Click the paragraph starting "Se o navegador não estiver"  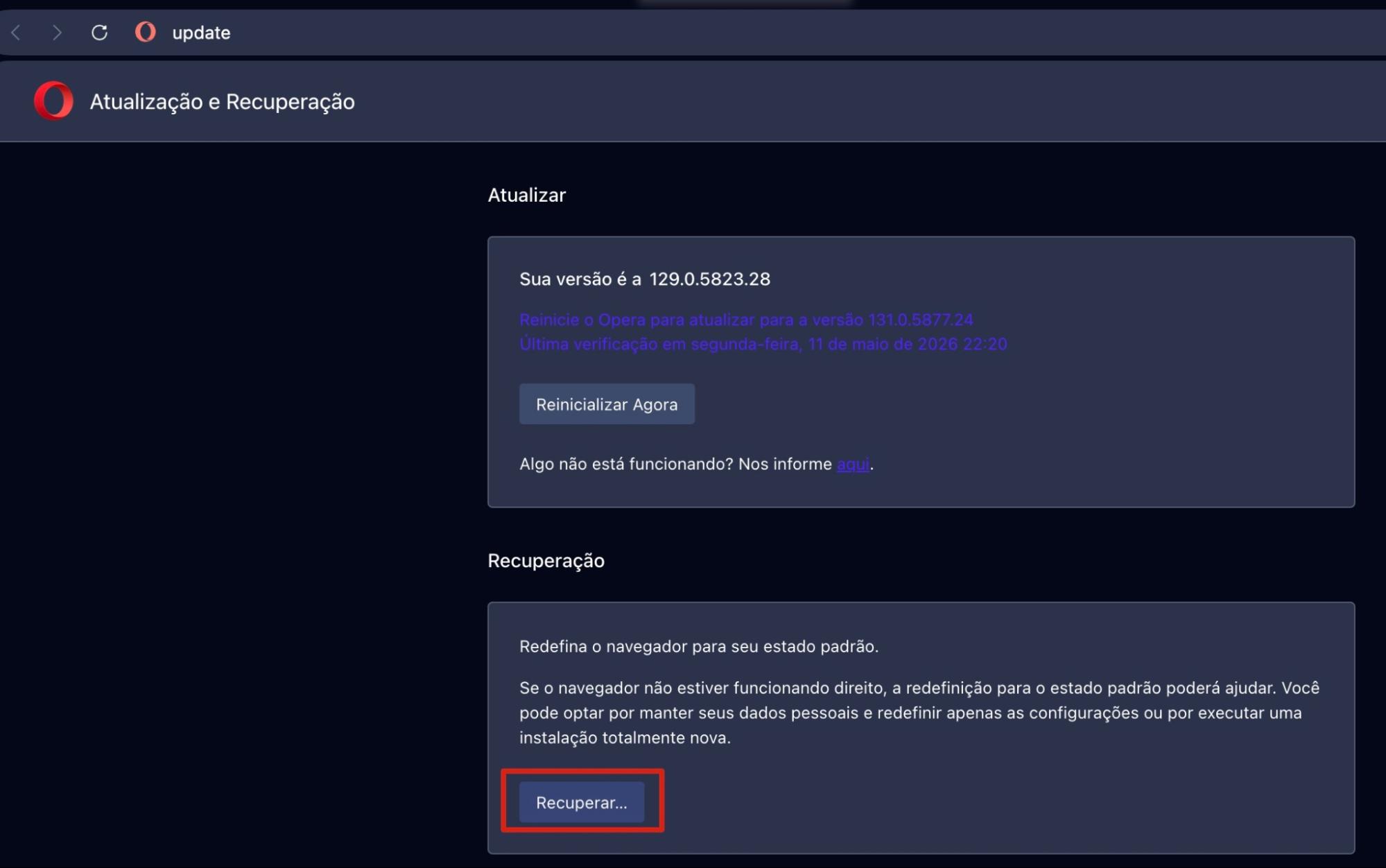[x=919, y=713]
